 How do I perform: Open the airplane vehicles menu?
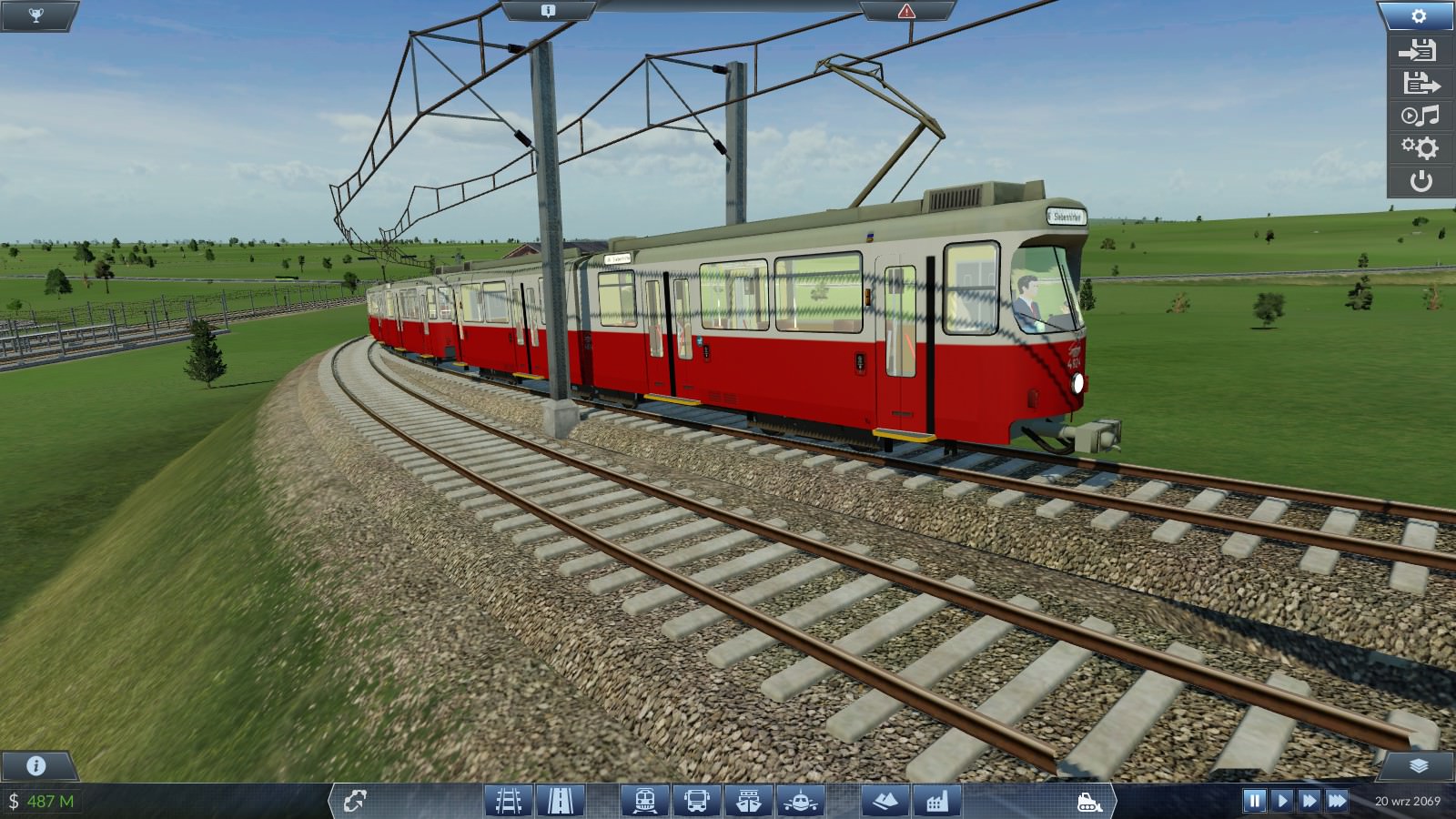(801, 801)
